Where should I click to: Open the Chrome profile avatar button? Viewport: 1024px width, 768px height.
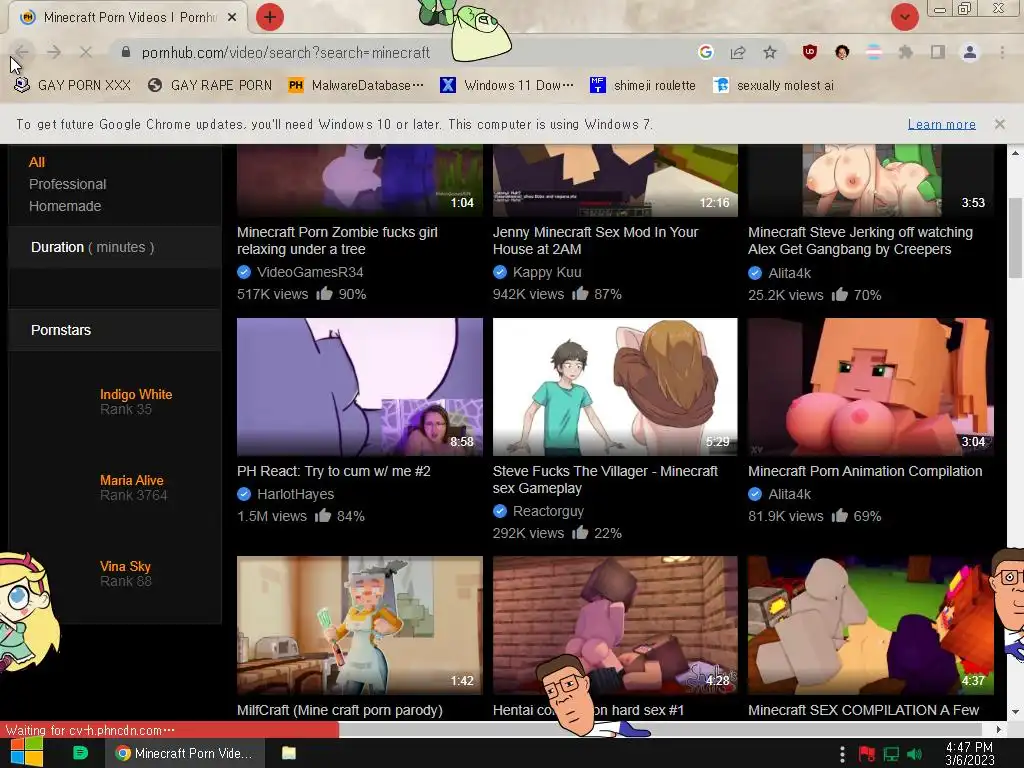pyautogui.click(x=970, y=52)
